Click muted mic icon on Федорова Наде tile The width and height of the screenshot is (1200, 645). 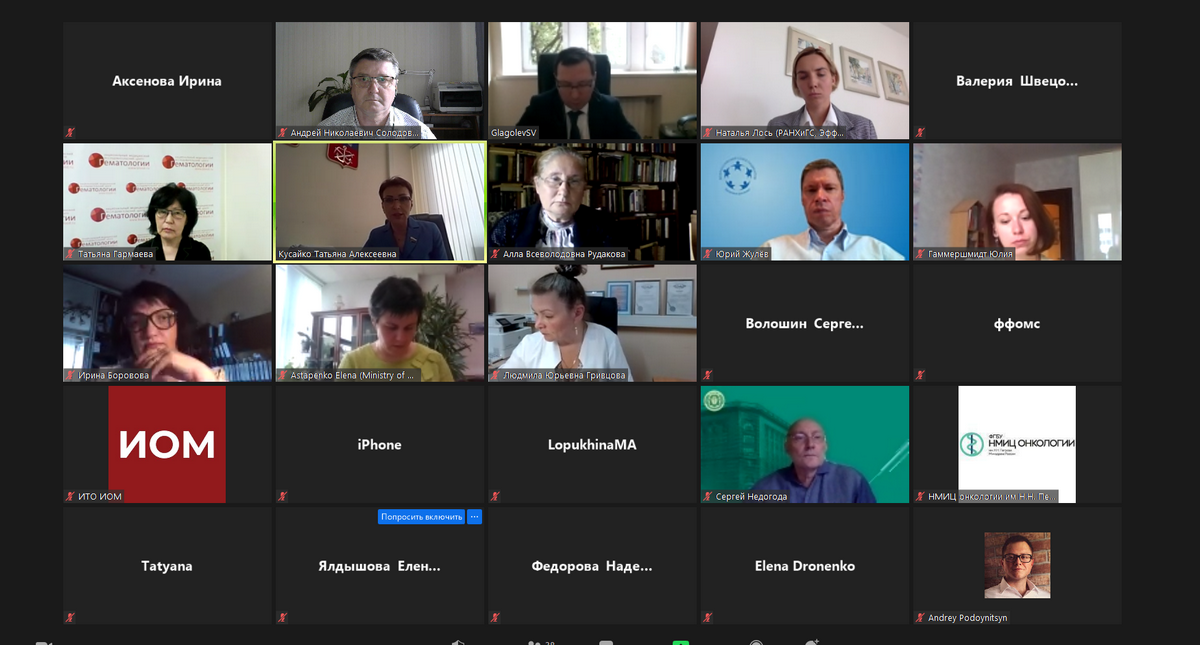click(495, 617)
